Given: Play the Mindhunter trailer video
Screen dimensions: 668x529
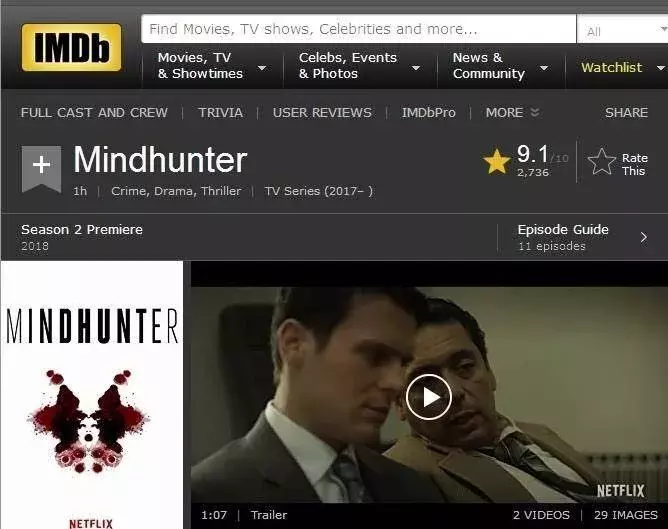Looking at the screenshot, I should tap(429, 397).
